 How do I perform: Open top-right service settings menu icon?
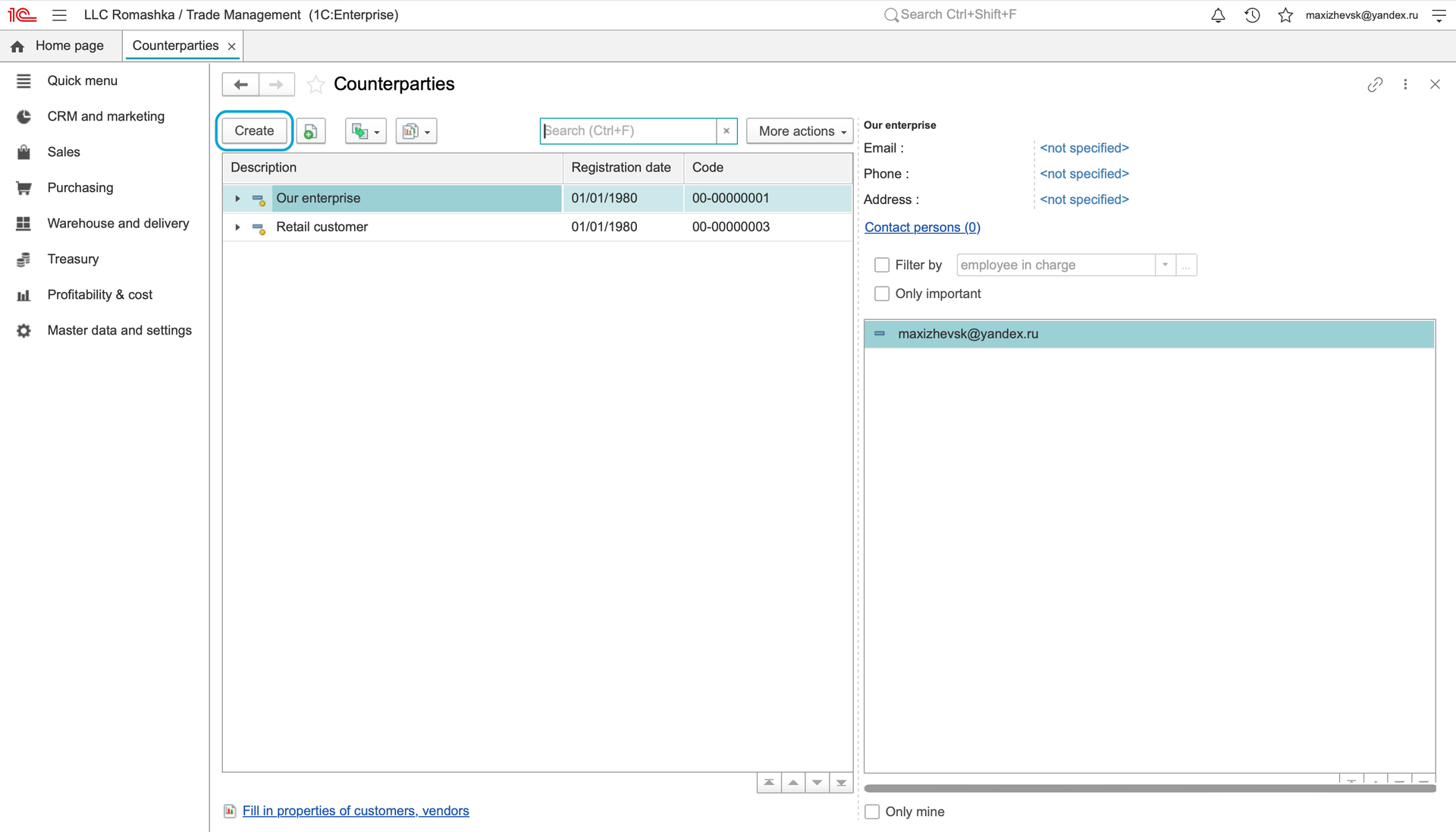click(x=1439, y=15)
